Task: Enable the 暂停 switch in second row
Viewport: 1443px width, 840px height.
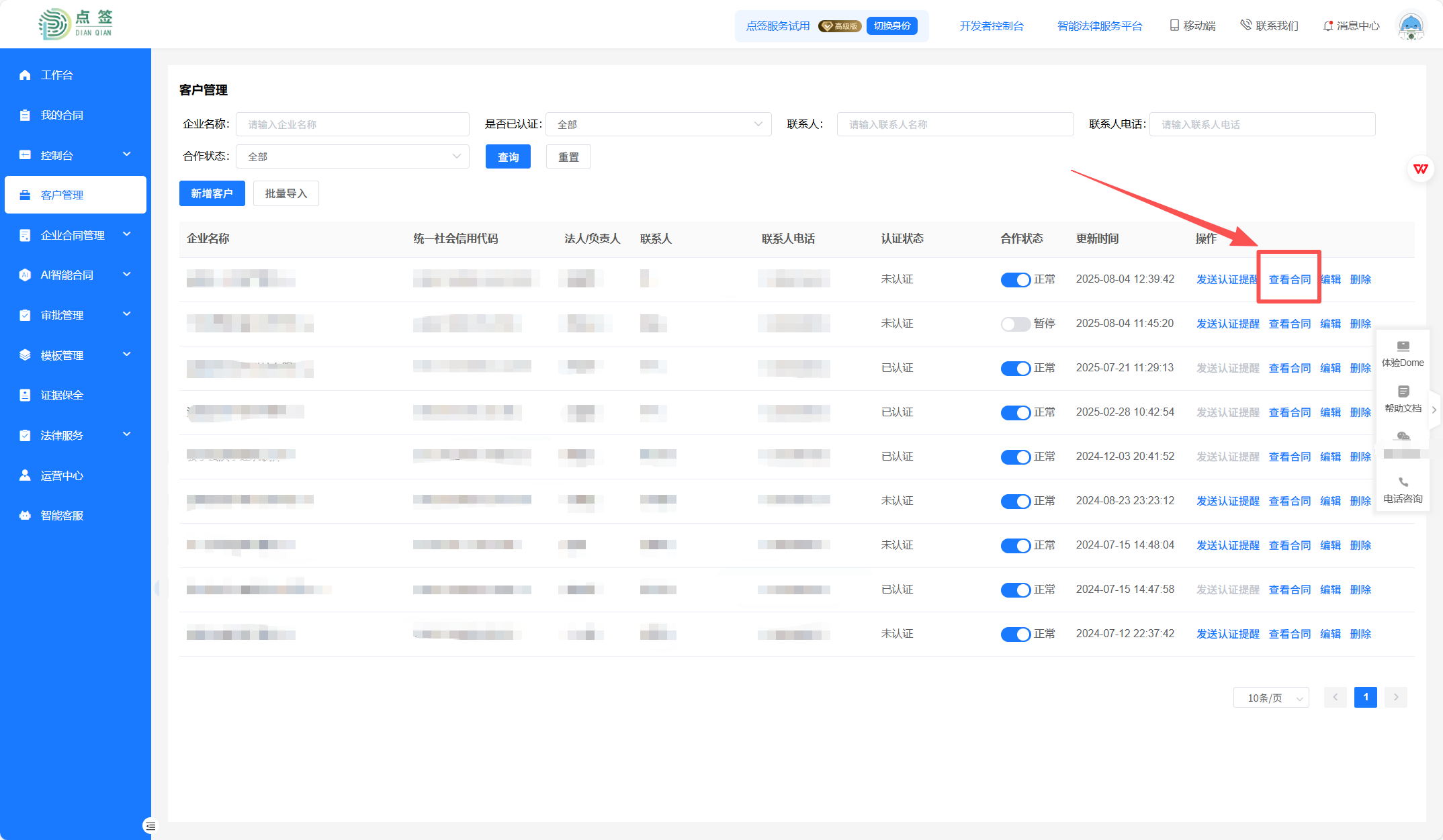Action: (1015, 324)
